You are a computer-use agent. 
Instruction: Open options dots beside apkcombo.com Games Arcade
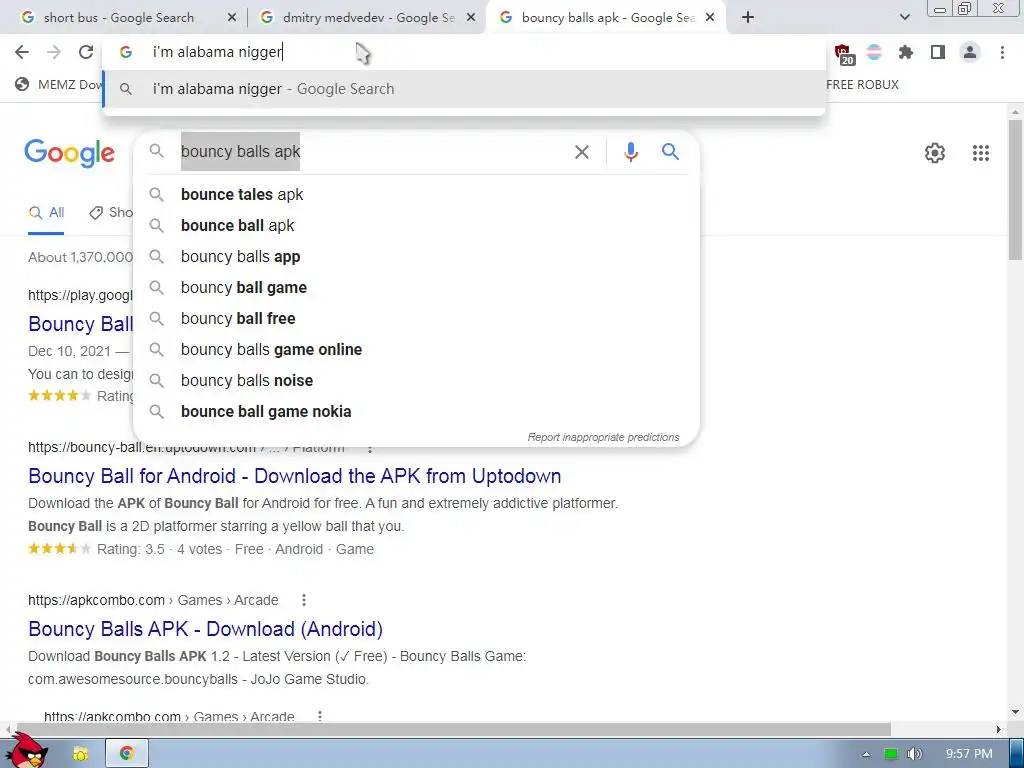point(304,600)
